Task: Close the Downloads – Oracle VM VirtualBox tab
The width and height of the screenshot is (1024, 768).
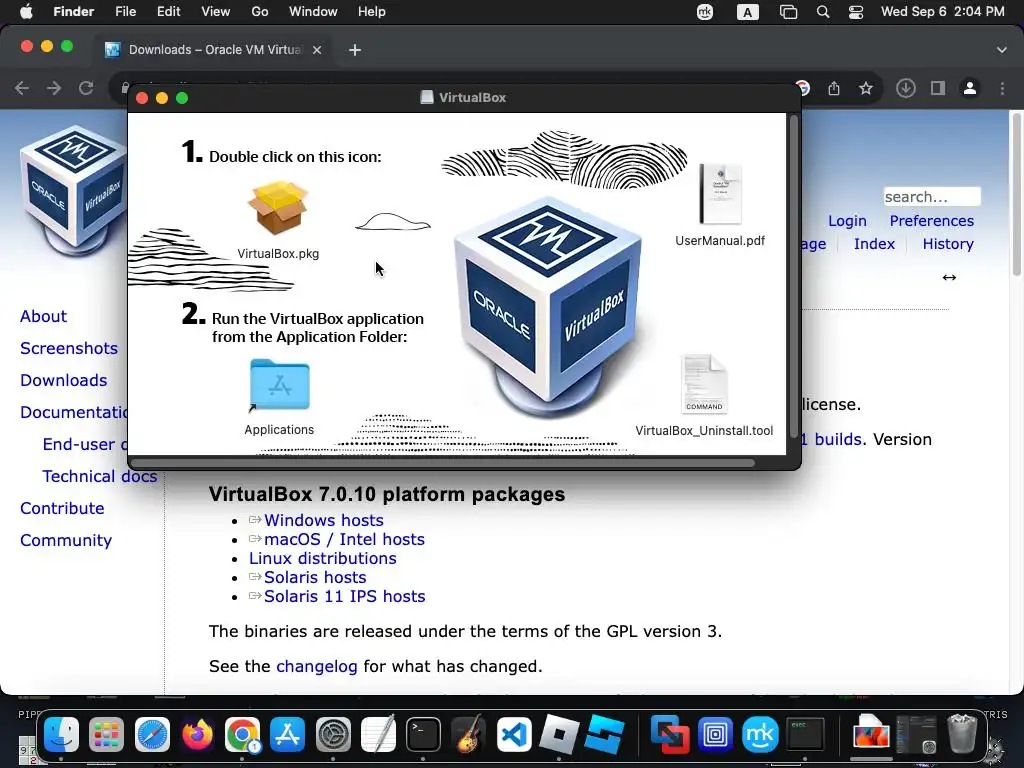Action: pos(317,50)
